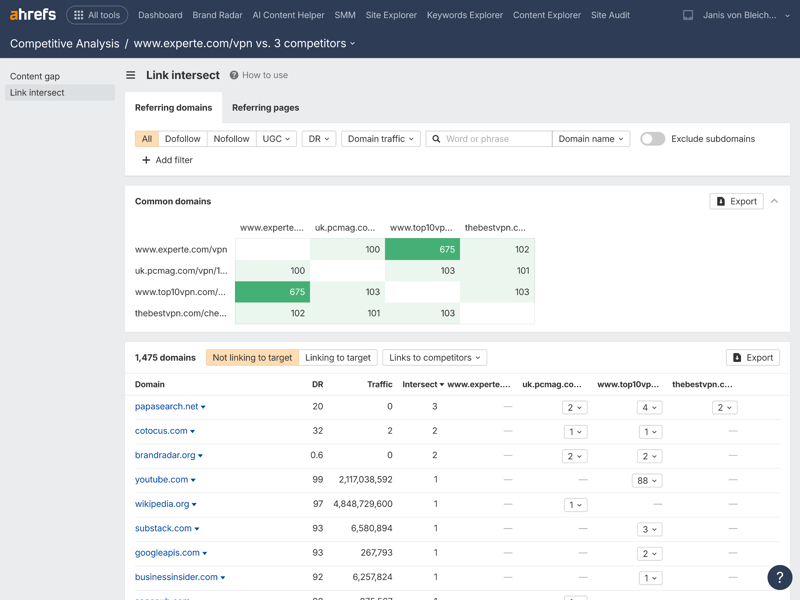
Task: Collapse the Common domains panel chevron
Action: click(x=774, y=201)
